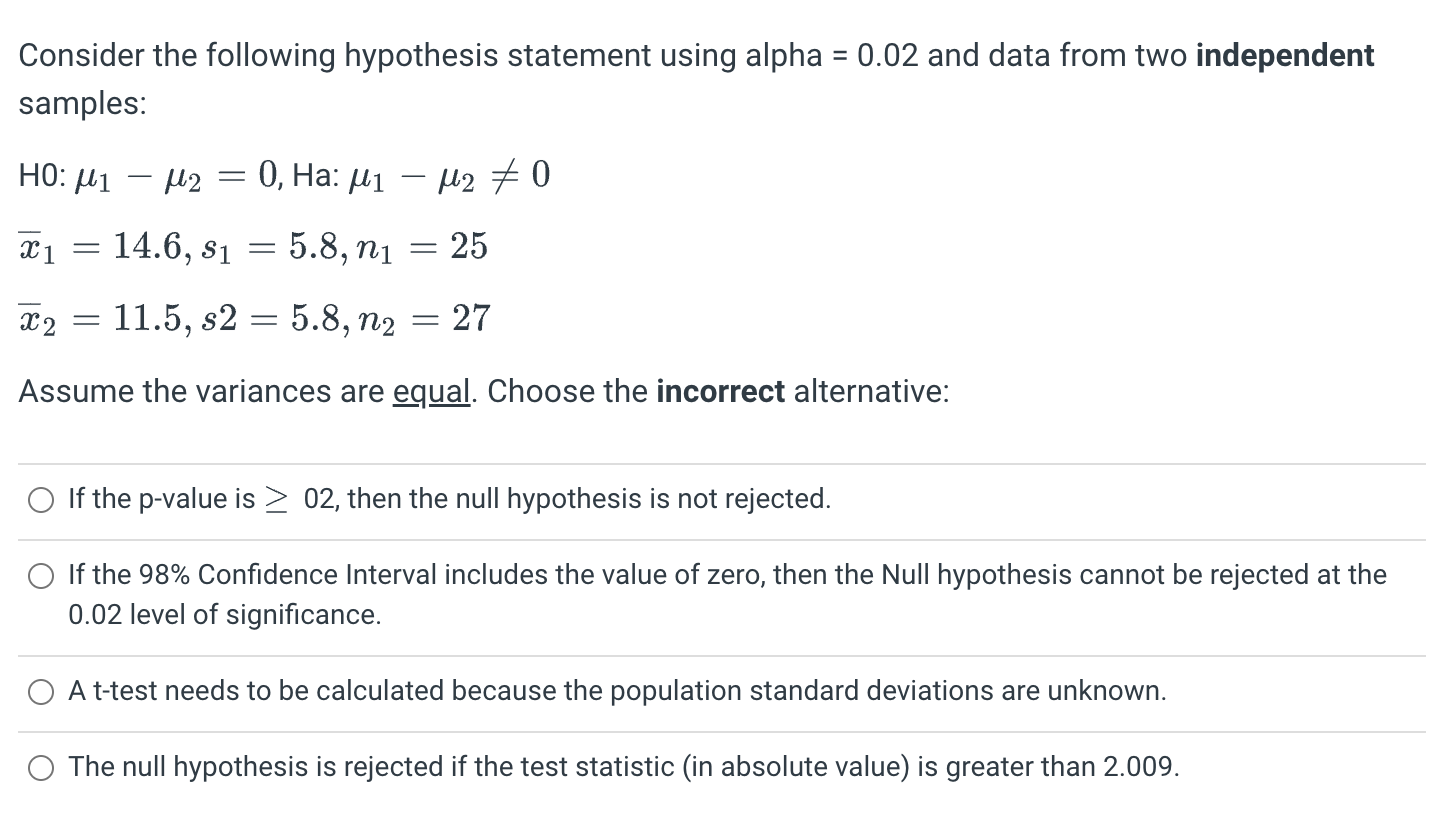Choose the 98% Confidence Interval answer option
This screenshot has height=836, width=1438.
pos(41,576)
